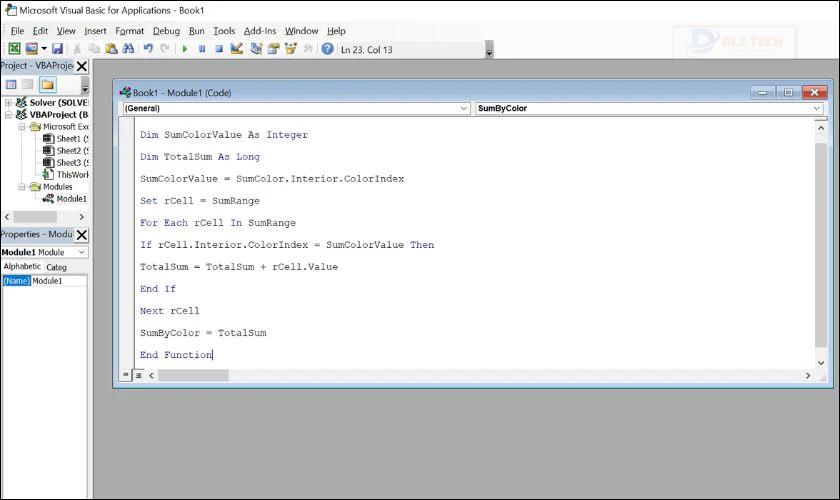Collapse the Modules folder
This screenshot has width=840, height=500.
click(x=21, y=187)
